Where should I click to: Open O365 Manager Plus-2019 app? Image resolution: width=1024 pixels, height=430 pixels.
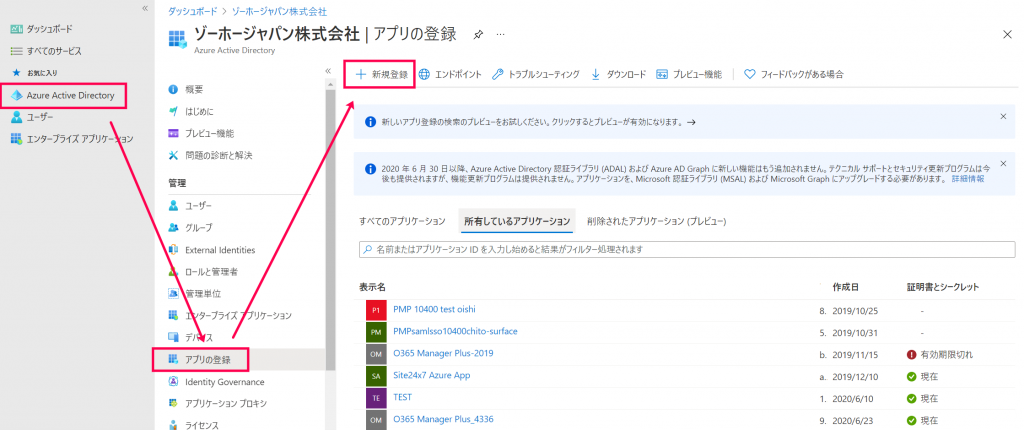coord(443,353)
